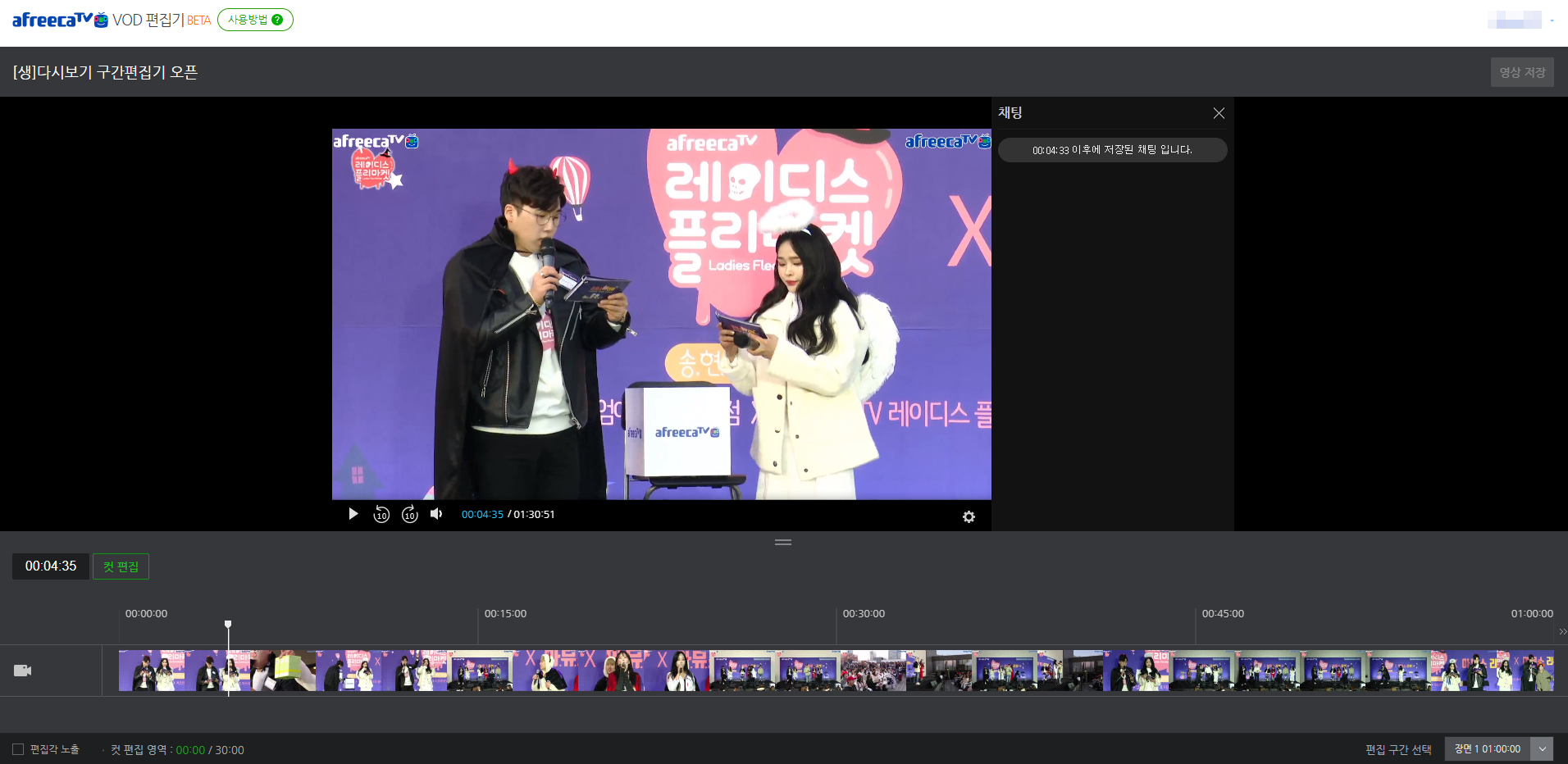
Task: Click the 00:04:33 chat saved notice
Action: [x=1112, y=150]
